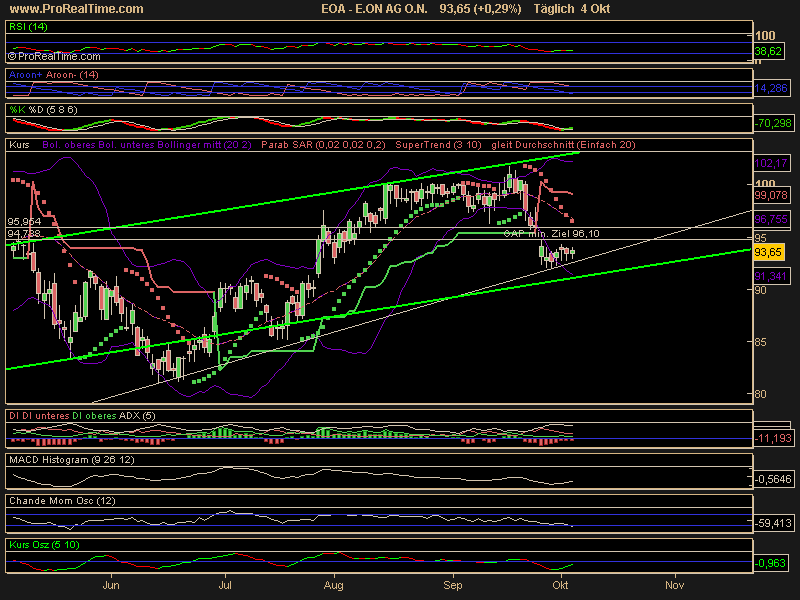Viewport: 800px width, 600px height.
Task: Select the gleit Durchschnitt (Einfach 20) legend
Action: [563, 145]
